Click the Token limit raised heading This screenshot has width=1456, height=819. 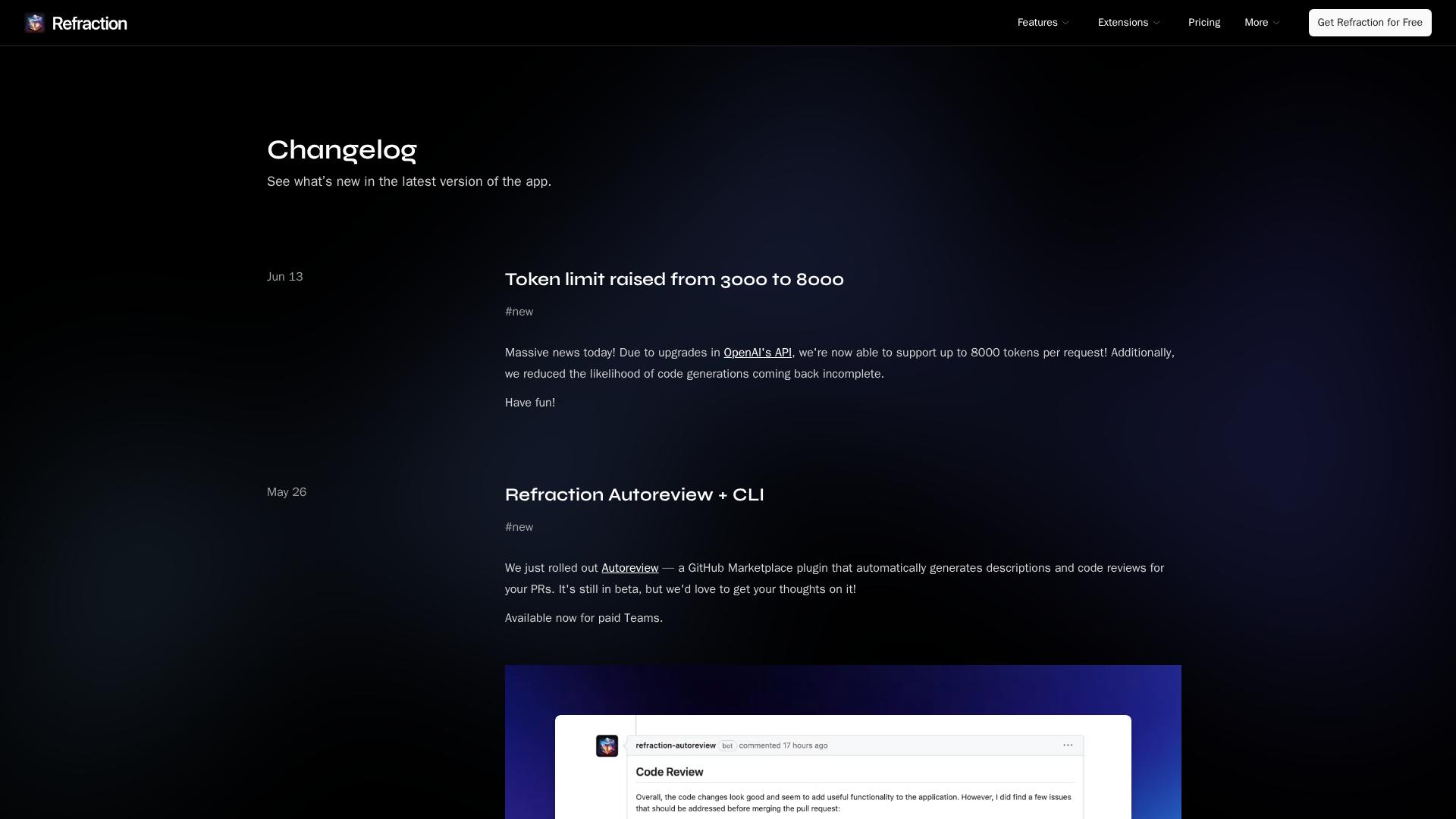(673, 279)
